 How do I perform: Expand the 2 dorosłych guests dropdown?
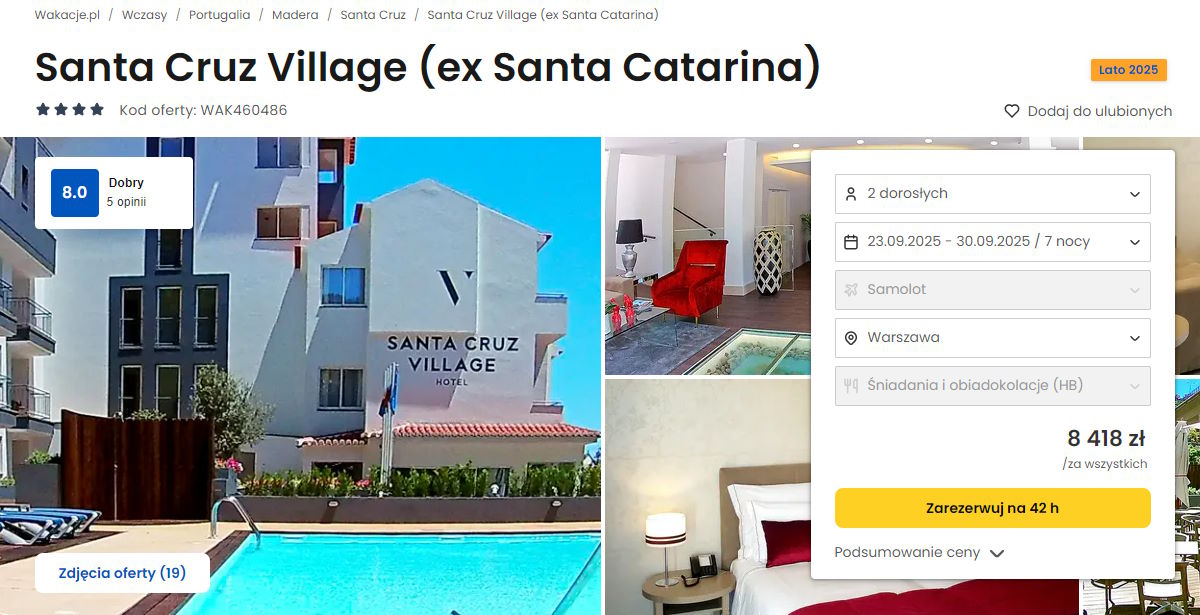pyautogui.click(x=993, y=194)
